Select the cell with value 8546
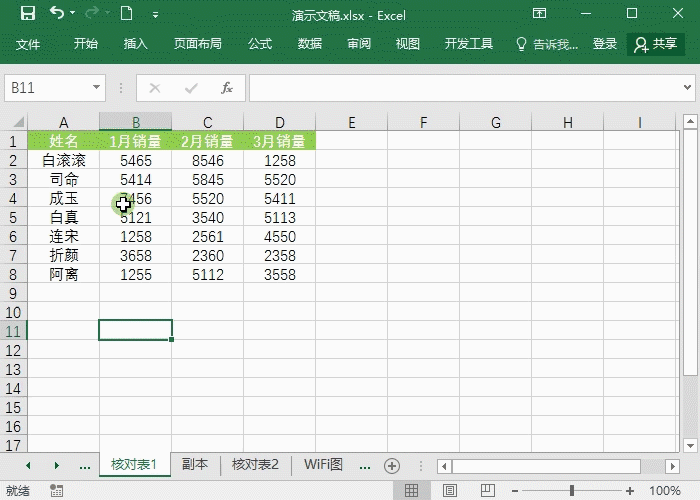The width and height of the screenshot is (700, 500). (x=208, y=160)
